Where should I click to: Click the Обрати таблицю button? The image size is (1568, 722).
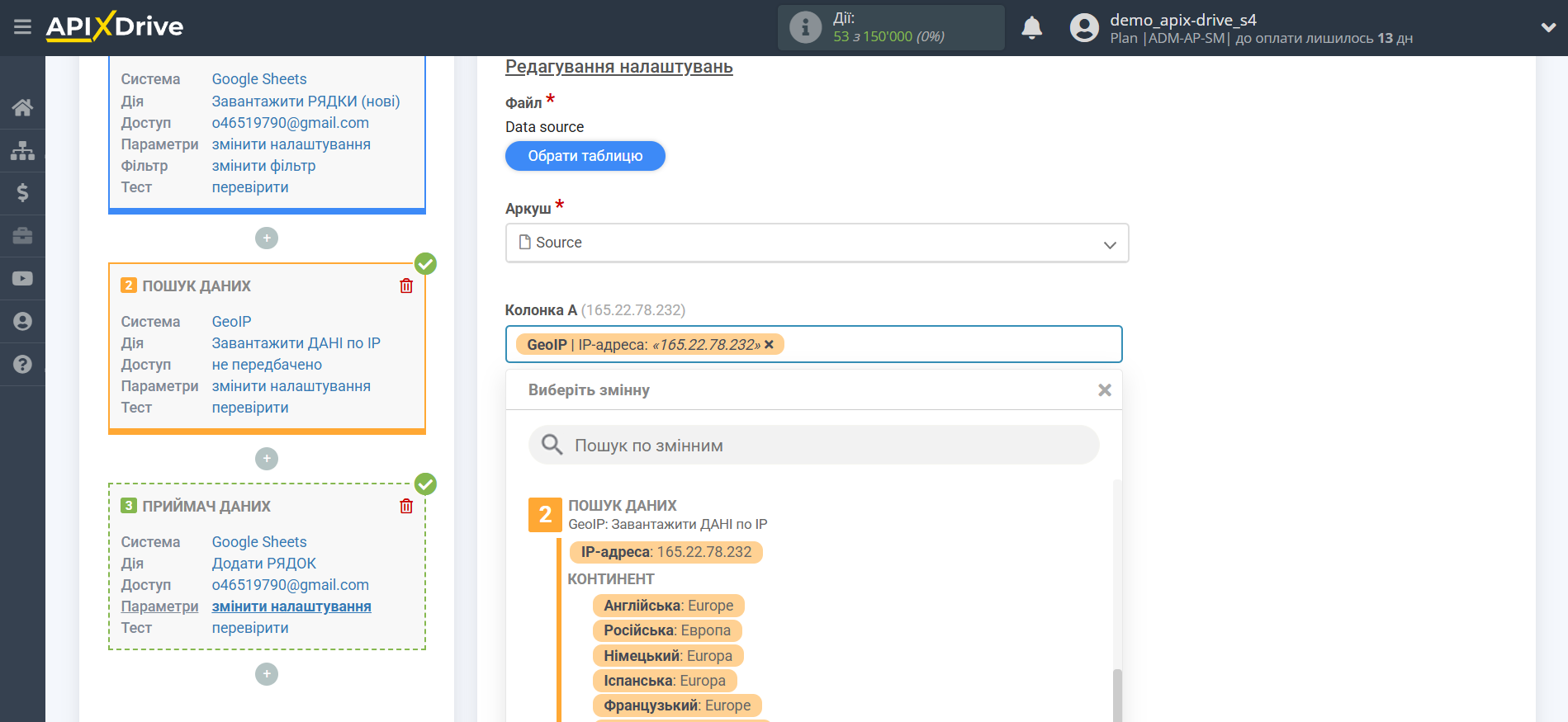pyautogui.click(x=585, y=156)
